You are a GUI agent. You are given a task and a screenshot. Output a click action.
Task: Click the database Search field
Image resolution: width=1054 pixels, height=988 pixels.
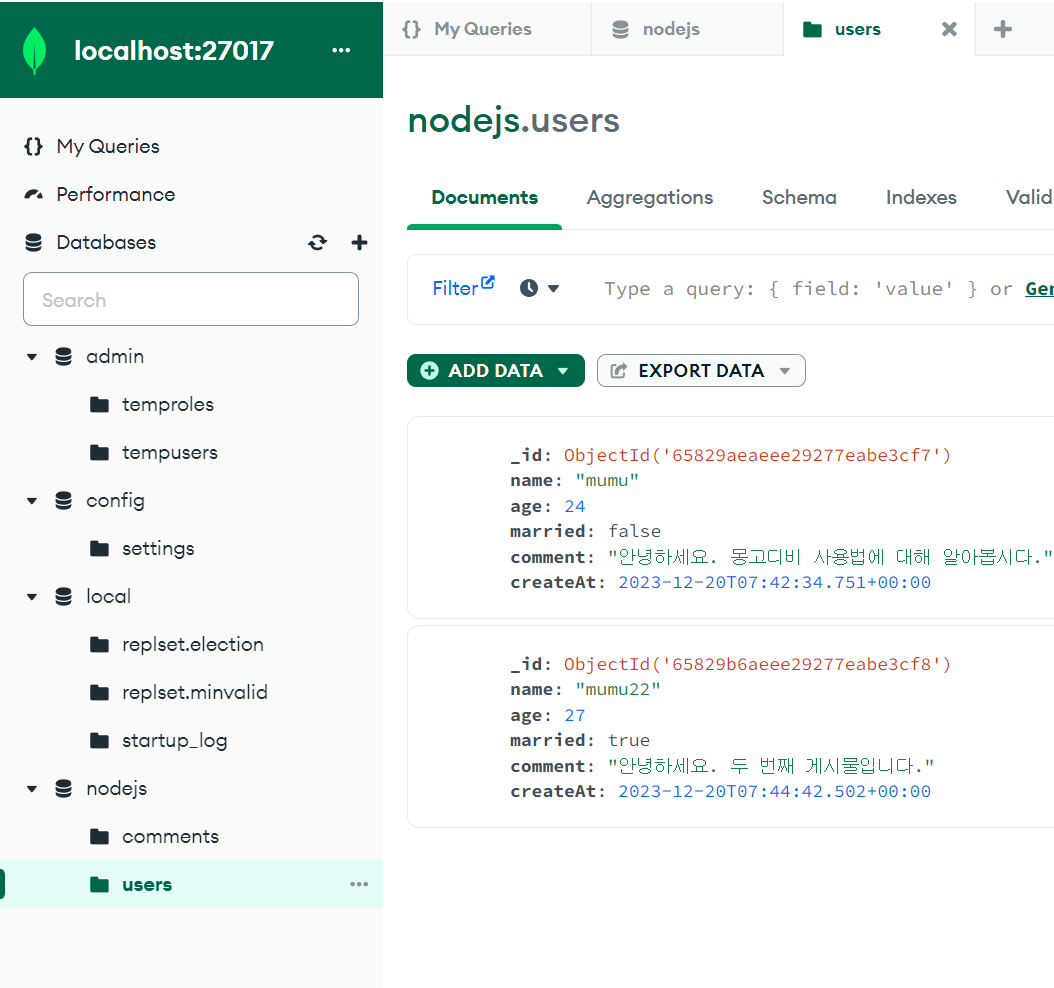tap(191, 299)
